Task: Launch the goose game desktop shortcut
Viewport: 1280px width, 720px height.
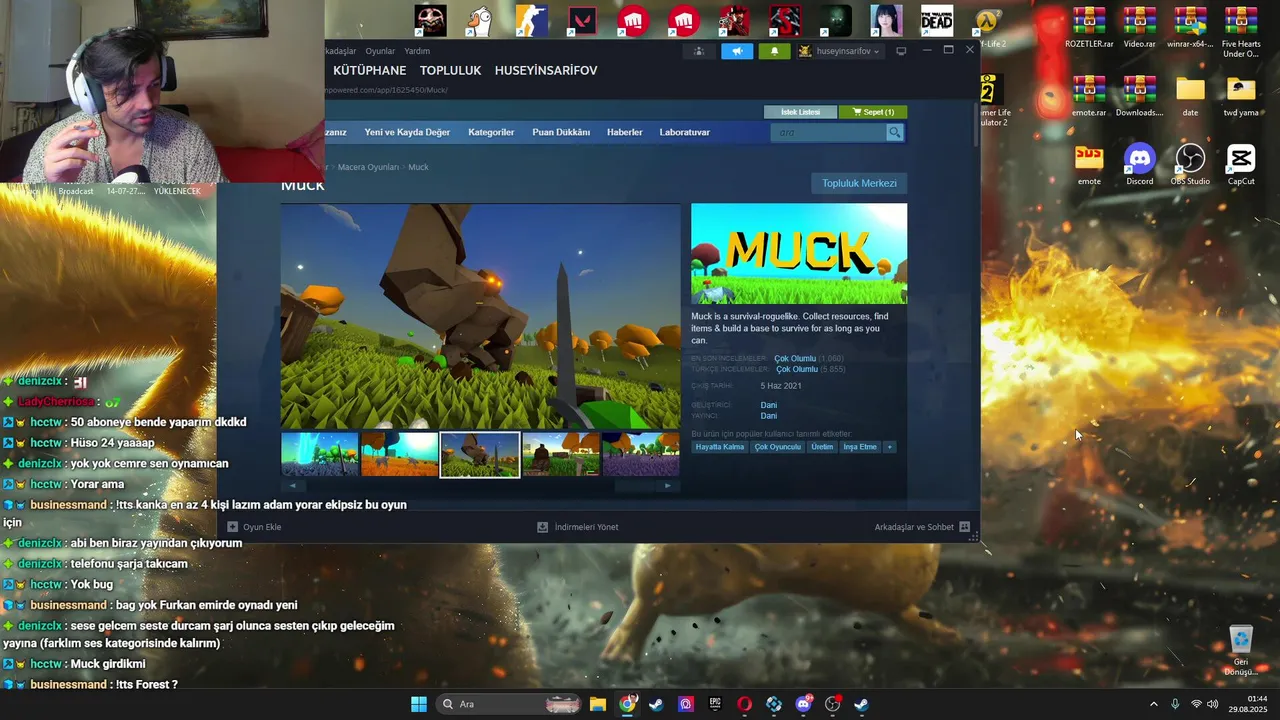Action: click(481, 20)
